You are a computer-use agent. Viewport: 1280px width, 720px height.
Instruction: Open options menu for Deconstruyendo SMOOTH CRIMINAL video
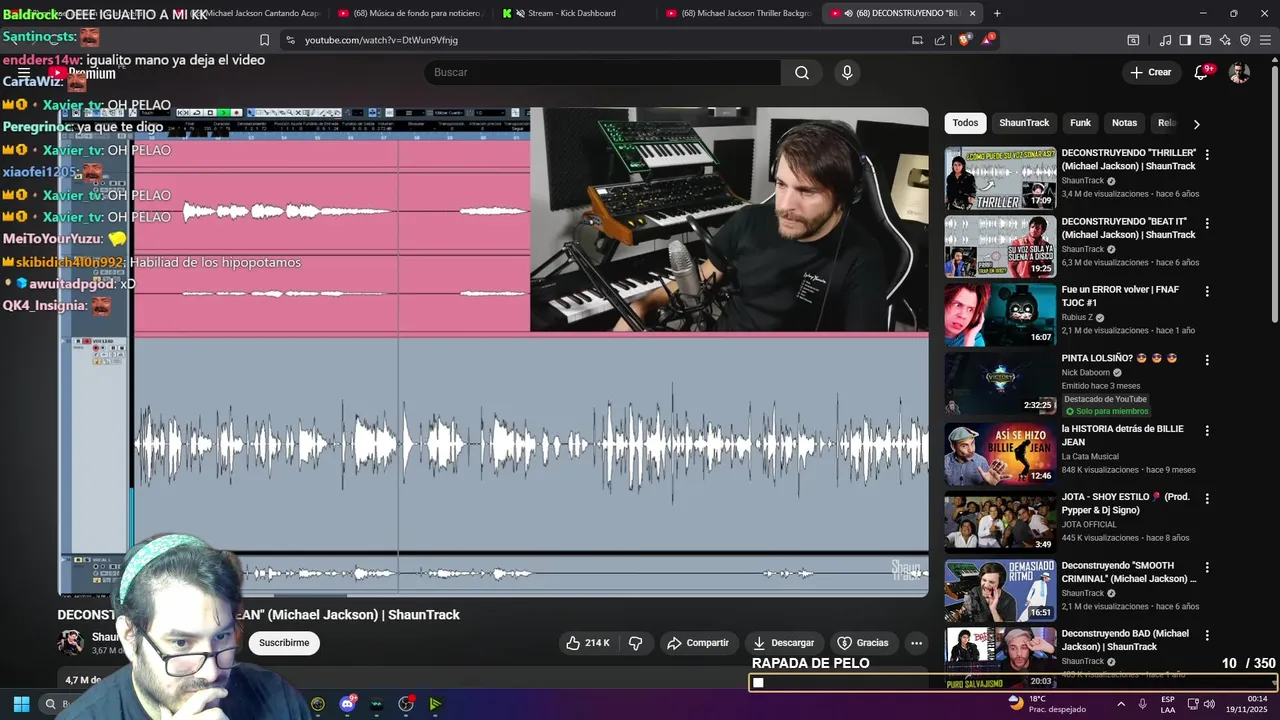point(1207,567)
